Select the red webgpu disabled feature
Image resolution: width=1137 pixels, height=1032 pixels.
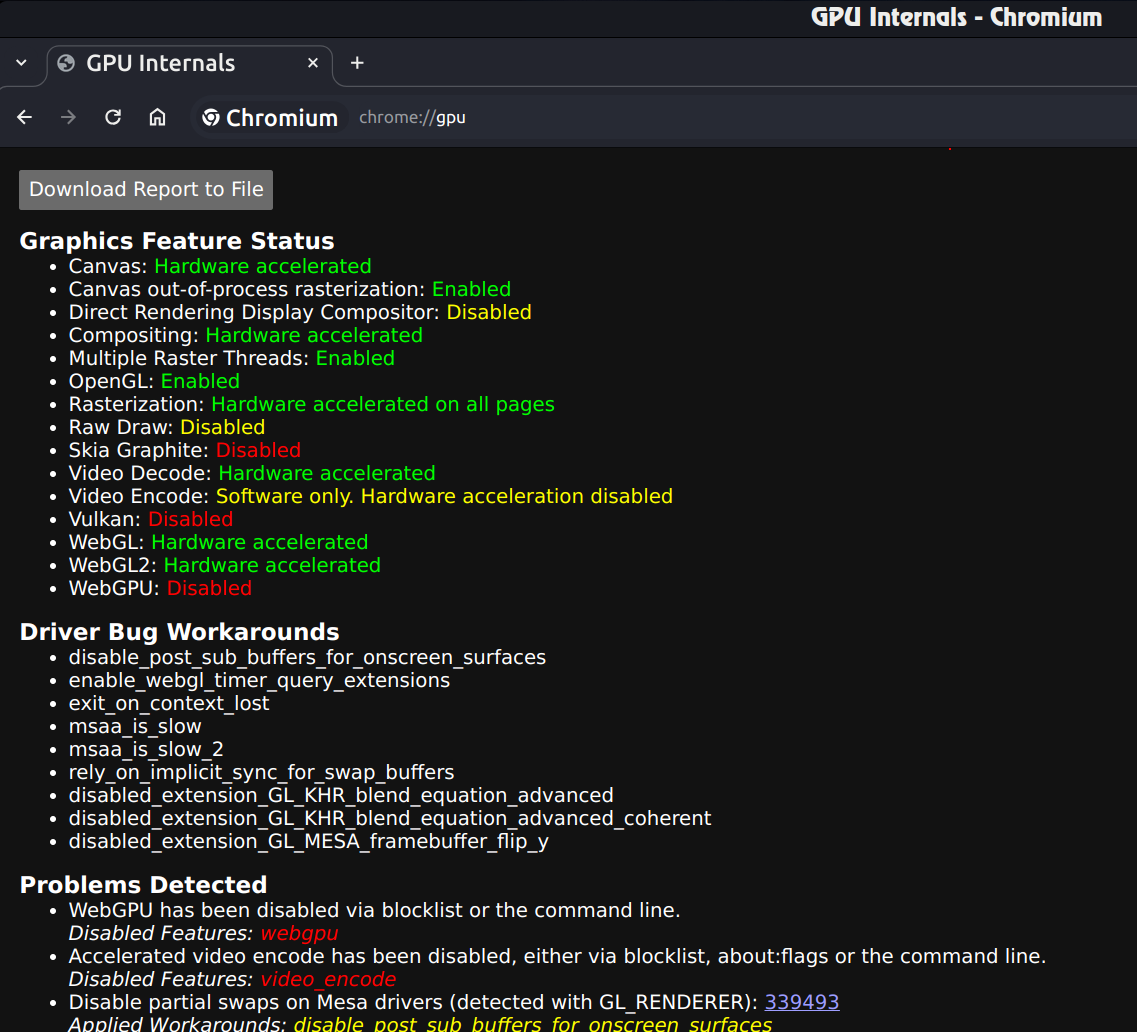click(299, 934)
